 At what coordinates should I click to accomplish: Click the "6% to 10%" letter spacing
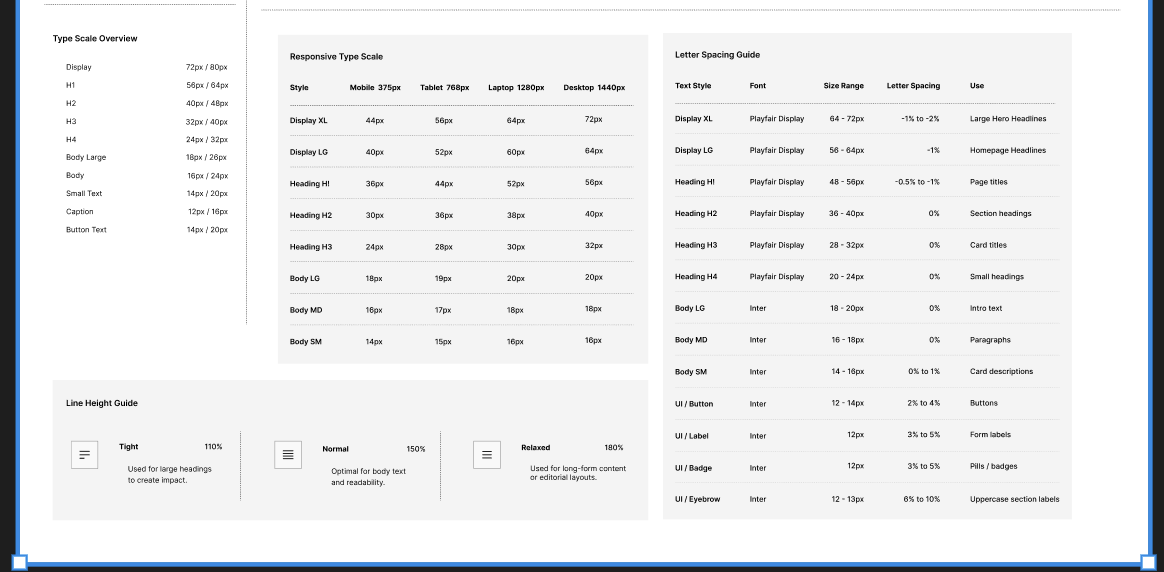(921, 499)
